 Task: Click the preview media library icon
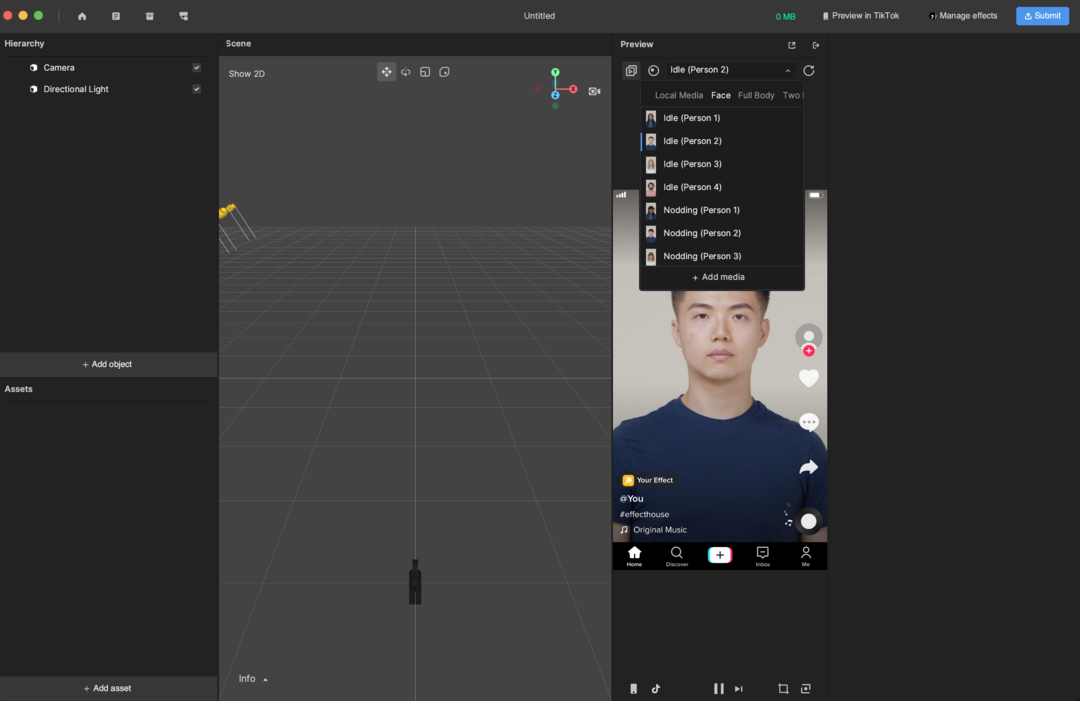(631, 70)
